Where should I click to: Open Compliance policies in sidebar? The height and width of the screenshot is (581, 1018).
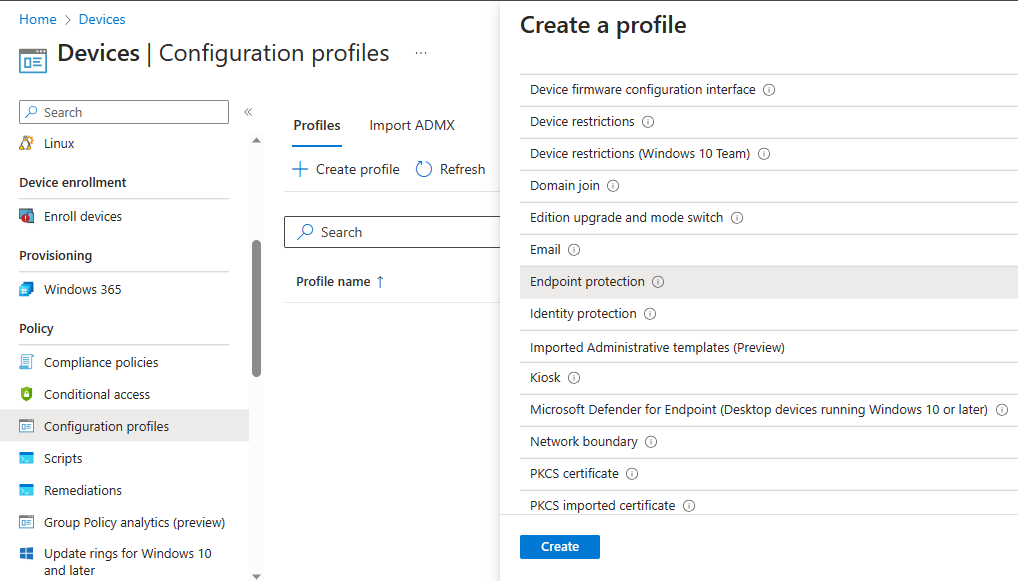(101, 363)
